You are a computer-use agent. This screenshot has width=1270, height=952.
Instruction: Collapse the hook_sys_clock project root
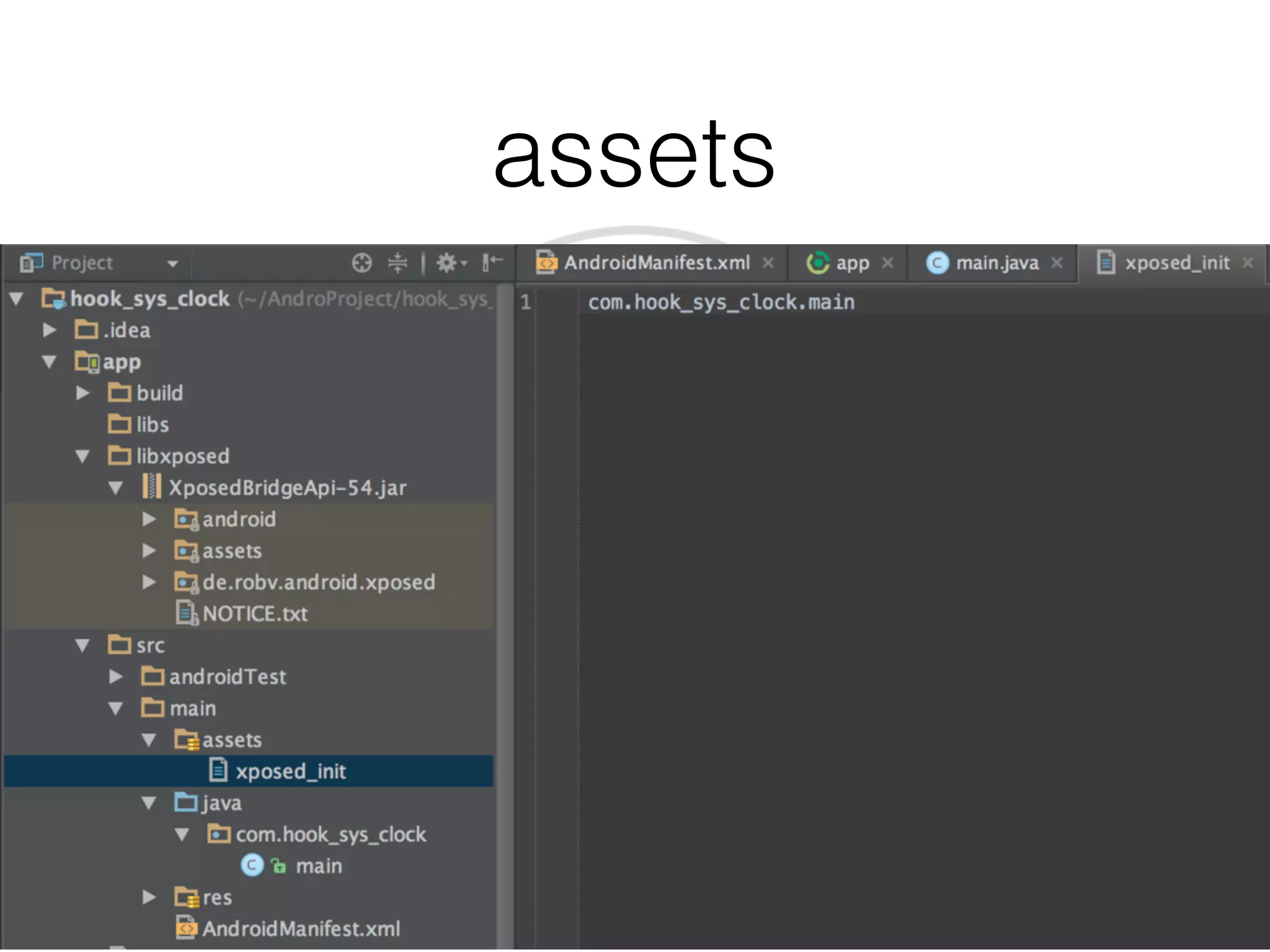coord(17,299)
